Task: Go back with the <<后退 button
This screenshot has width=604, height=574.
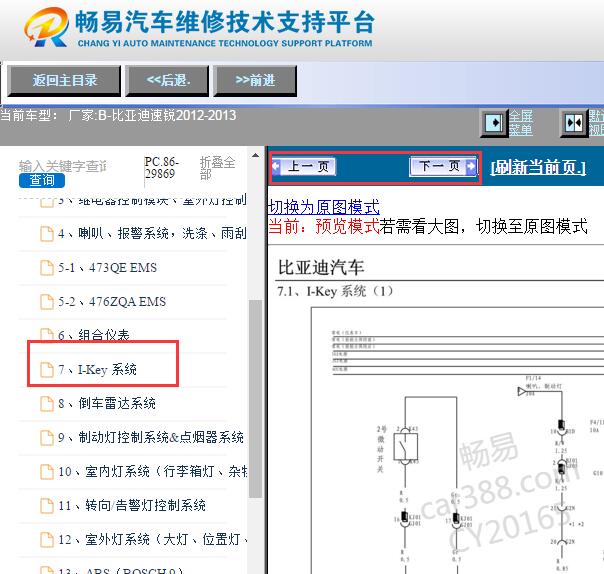Action: (x=168, y=81)
